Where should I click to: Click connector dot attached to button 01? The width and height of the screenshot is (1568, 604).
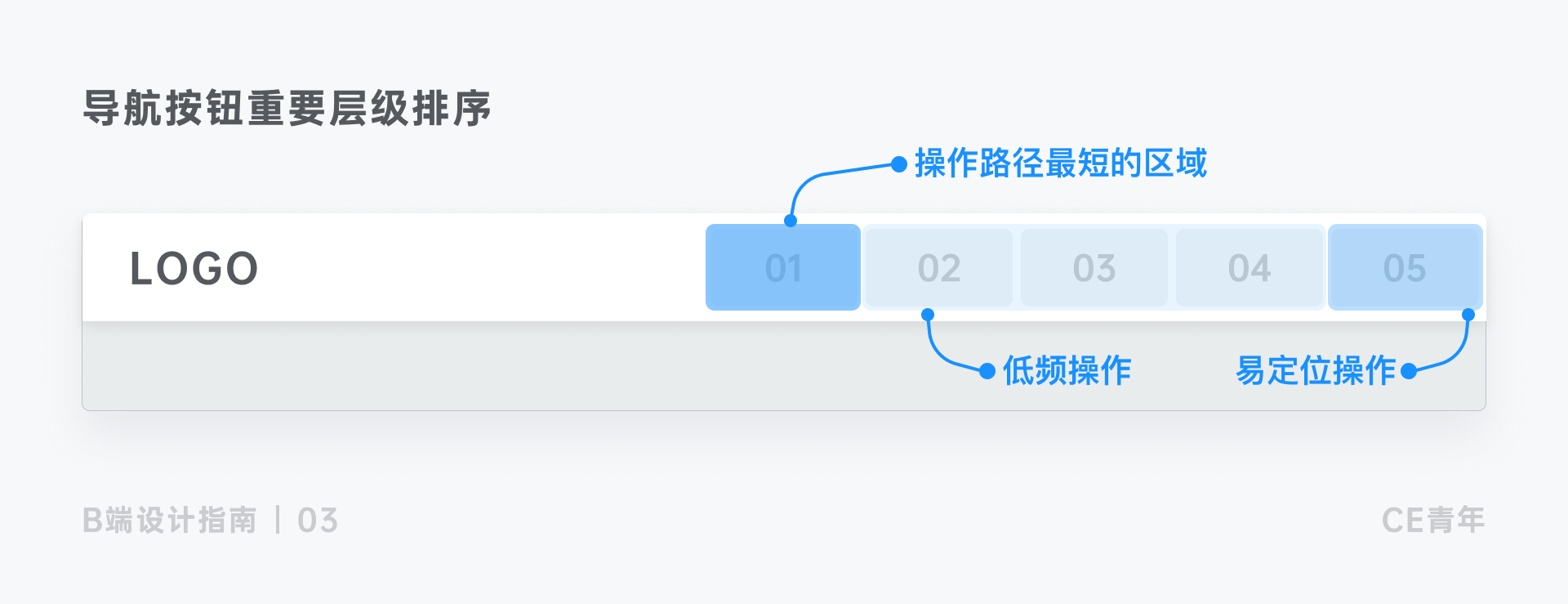pos(791,221)
